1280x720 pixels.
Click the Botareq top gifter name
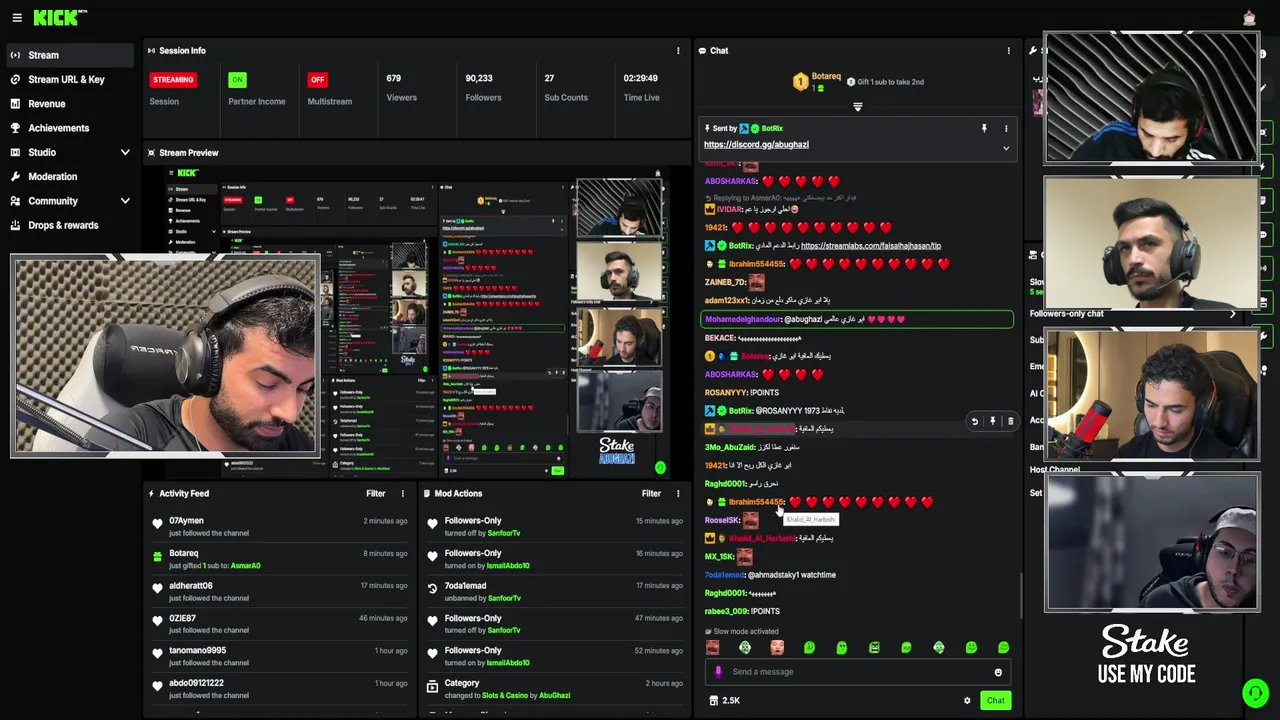click(x=826, y=77)
